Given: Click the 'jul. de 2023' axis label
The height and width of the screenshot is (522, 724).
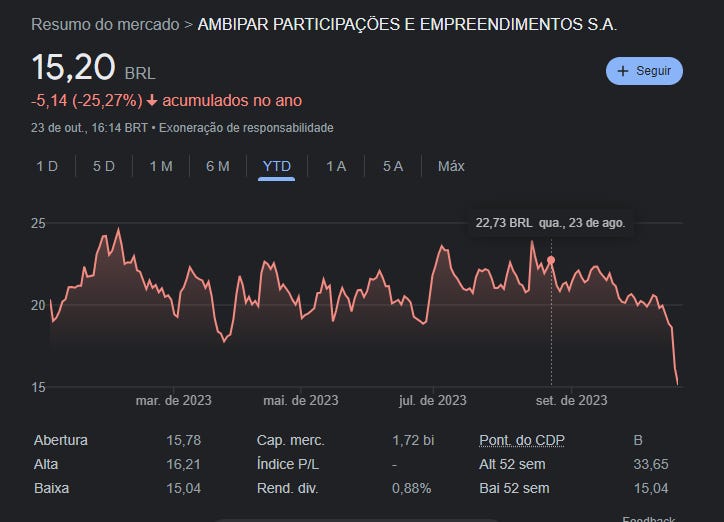Looking at the screenshot, I should coord(433,401).
